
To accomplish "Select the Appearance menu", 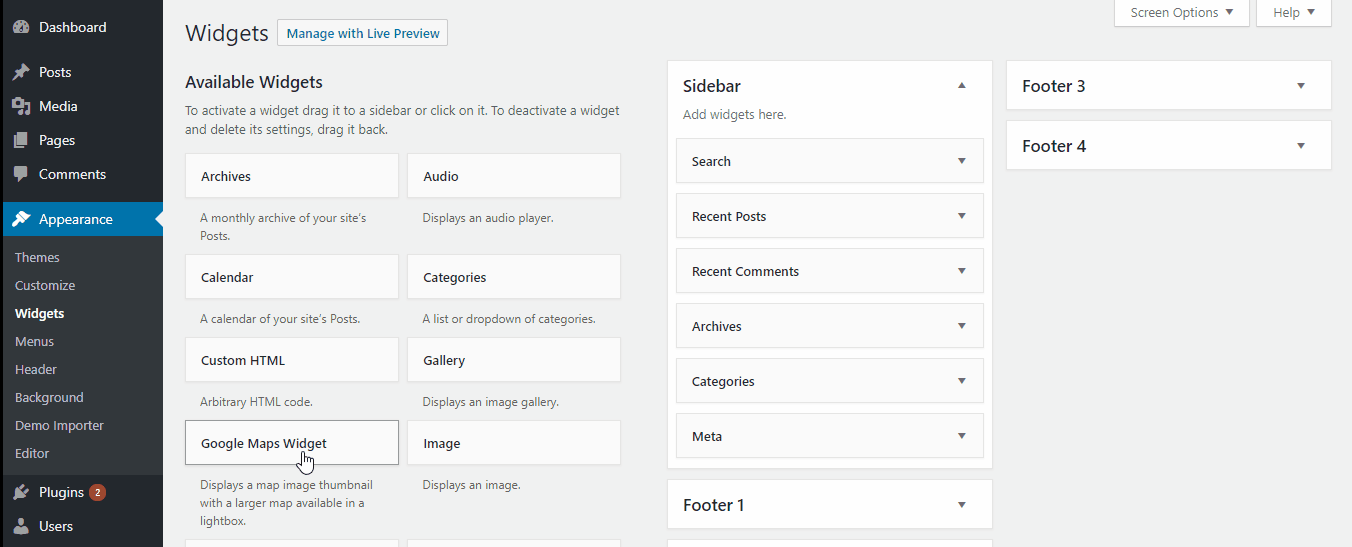I will coord(81,219).
